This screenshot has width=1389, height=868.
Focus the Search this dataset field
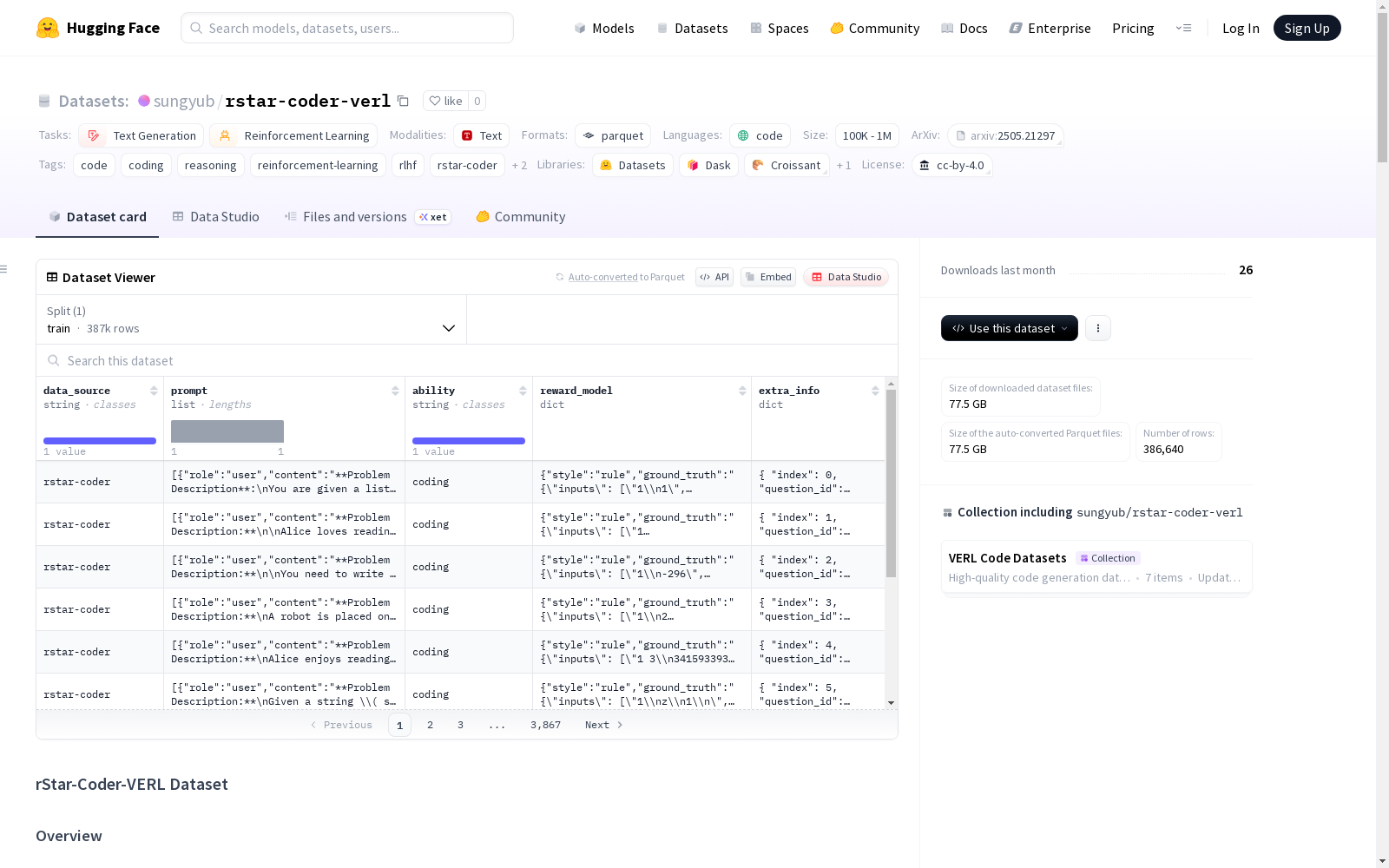click(x=467, y=360)
